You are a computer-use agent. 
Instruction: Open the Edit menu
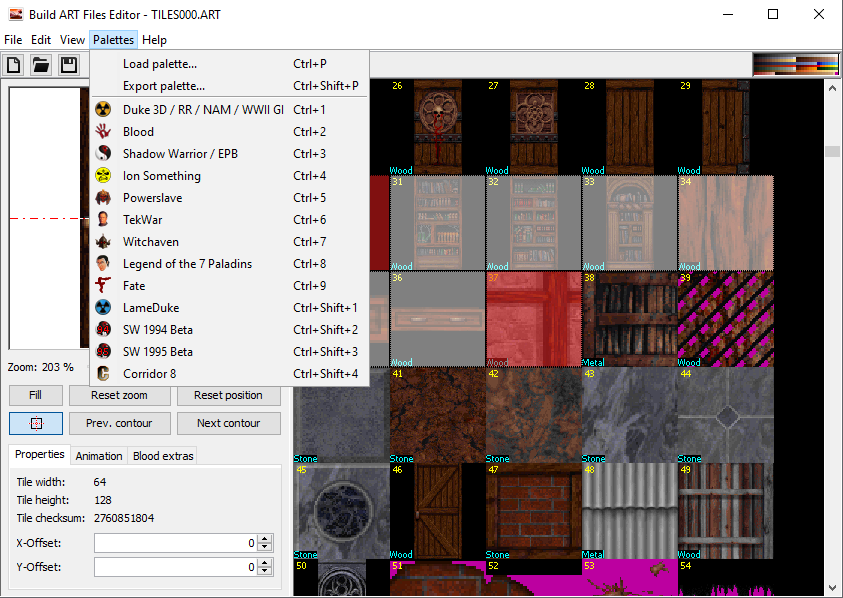[41, 40]
